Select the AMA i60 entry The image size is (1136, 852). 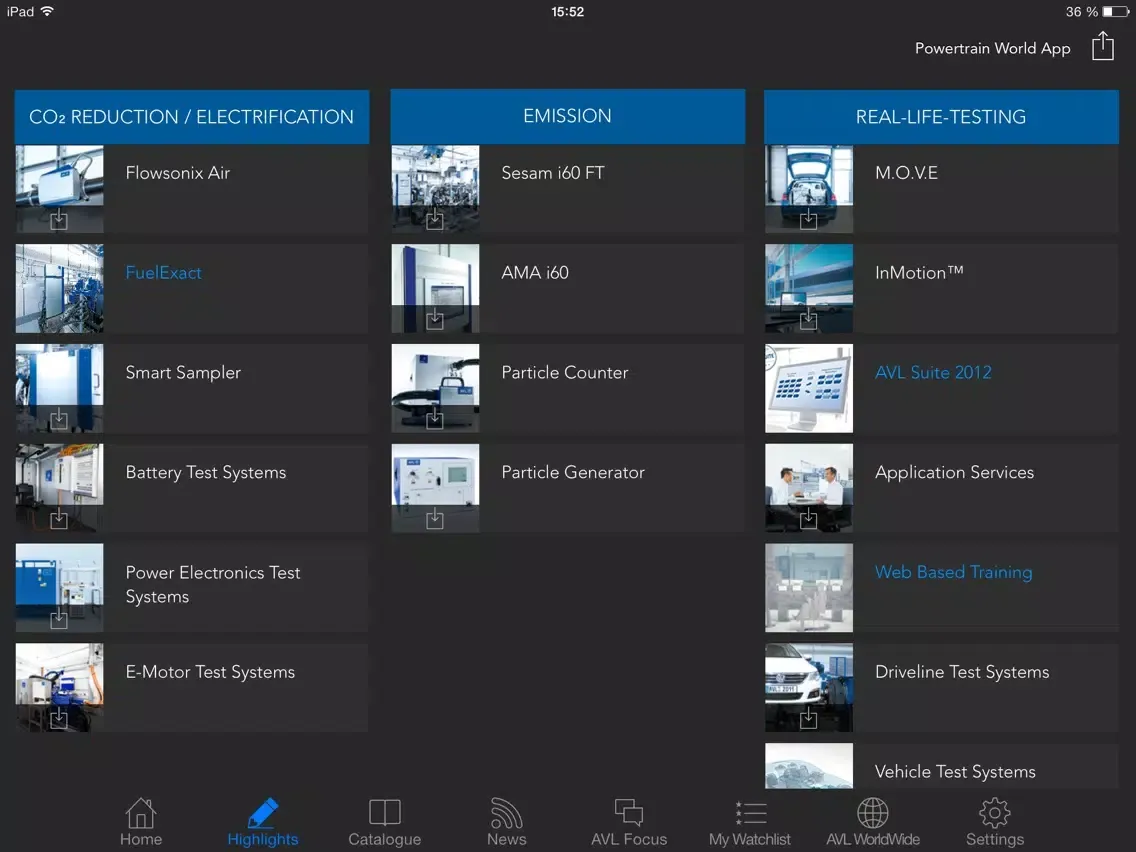click(x=568, y=288)
